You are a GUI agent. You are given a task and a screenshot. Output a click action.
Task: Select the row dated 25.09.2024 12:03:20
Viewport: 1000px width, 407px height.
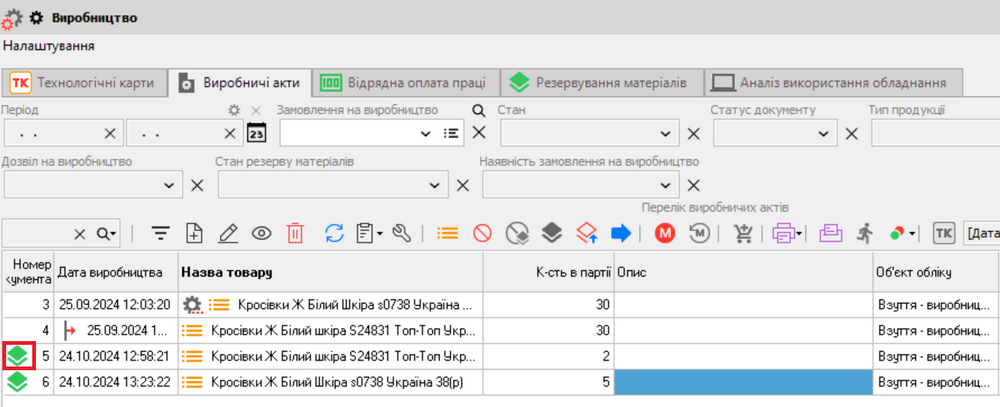click(x=500, y=305)
